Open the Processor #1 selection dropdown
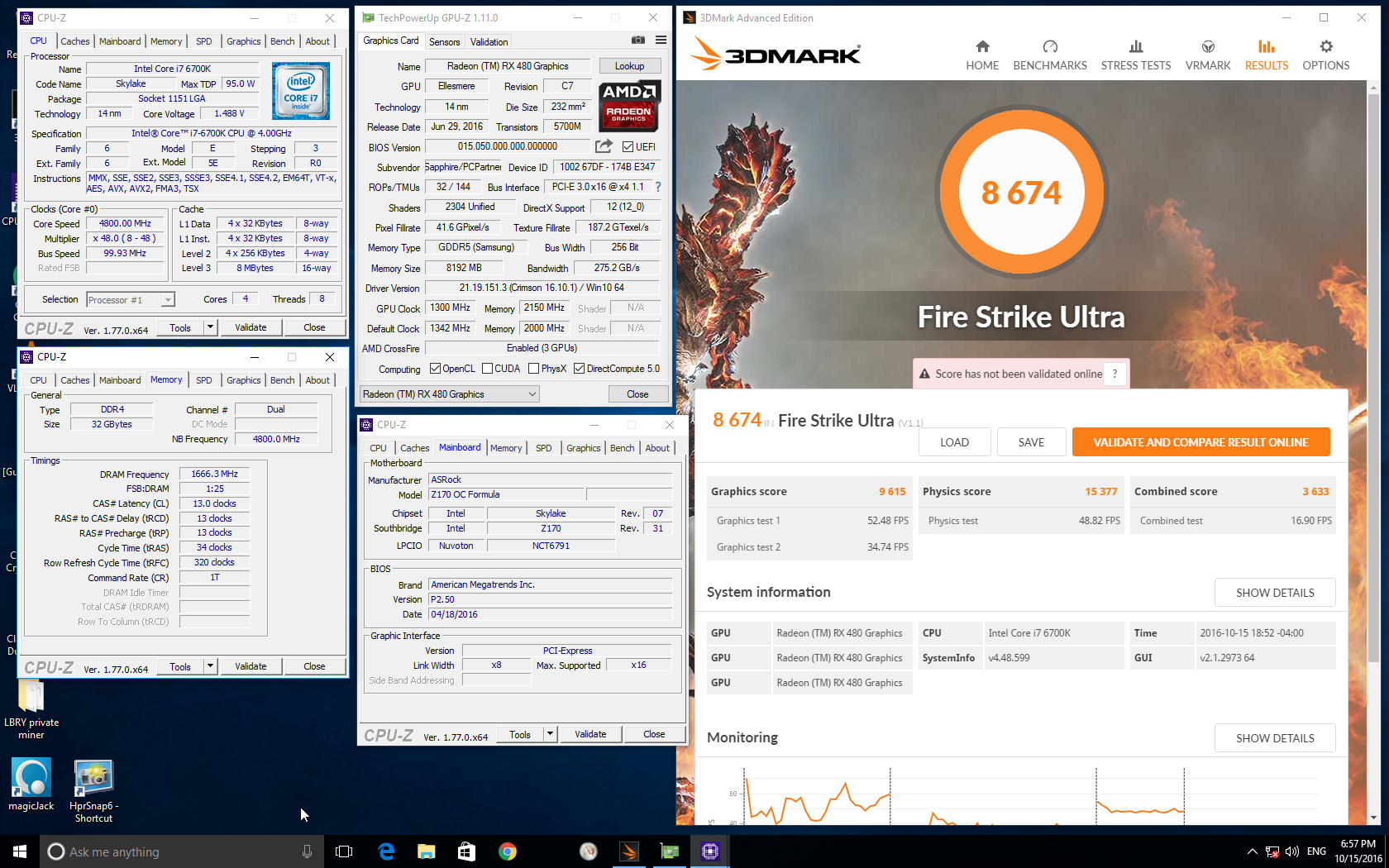 click(131, 300)
